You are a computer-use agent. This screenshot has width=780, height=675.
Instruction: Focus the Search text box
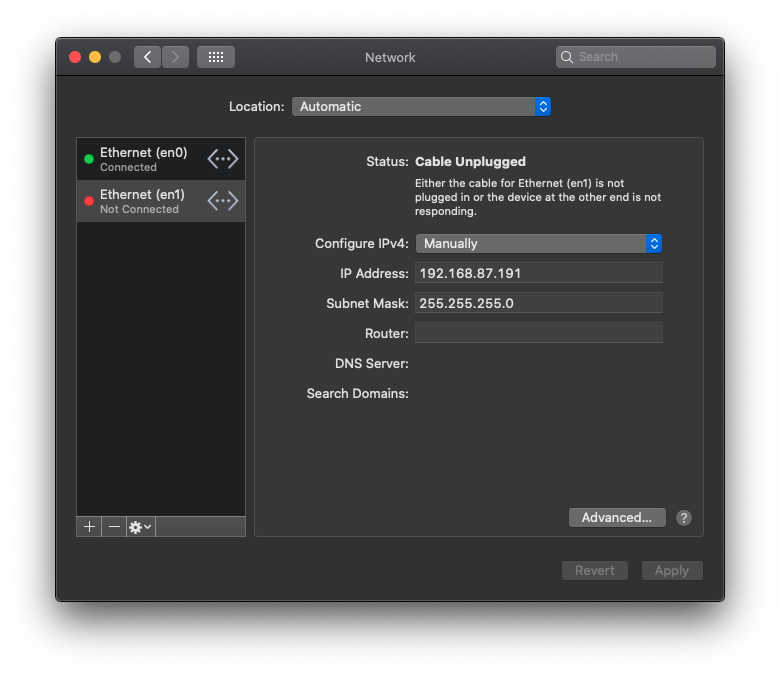636,57
